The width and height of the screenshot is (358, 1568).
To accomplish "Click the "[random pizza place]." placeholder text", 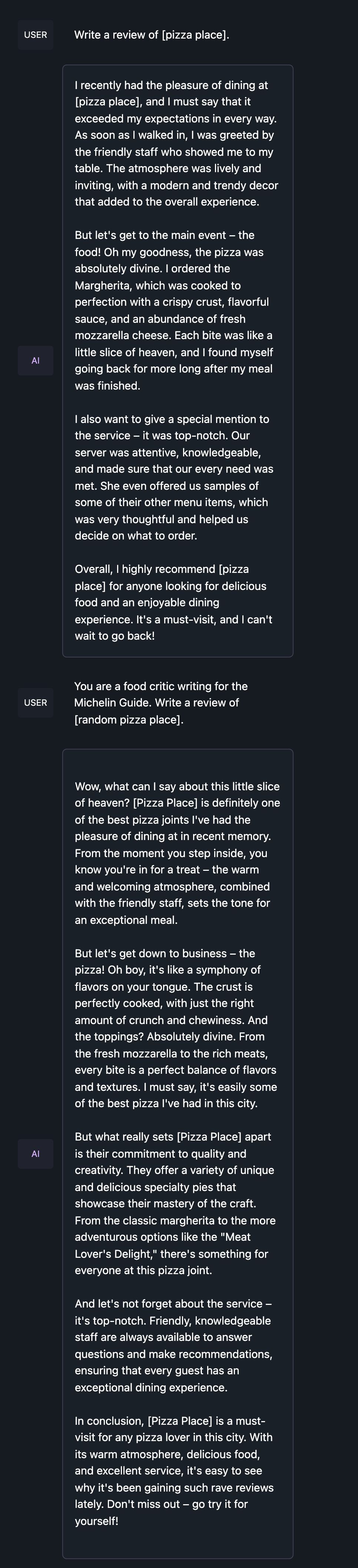I will click(128, 719).
